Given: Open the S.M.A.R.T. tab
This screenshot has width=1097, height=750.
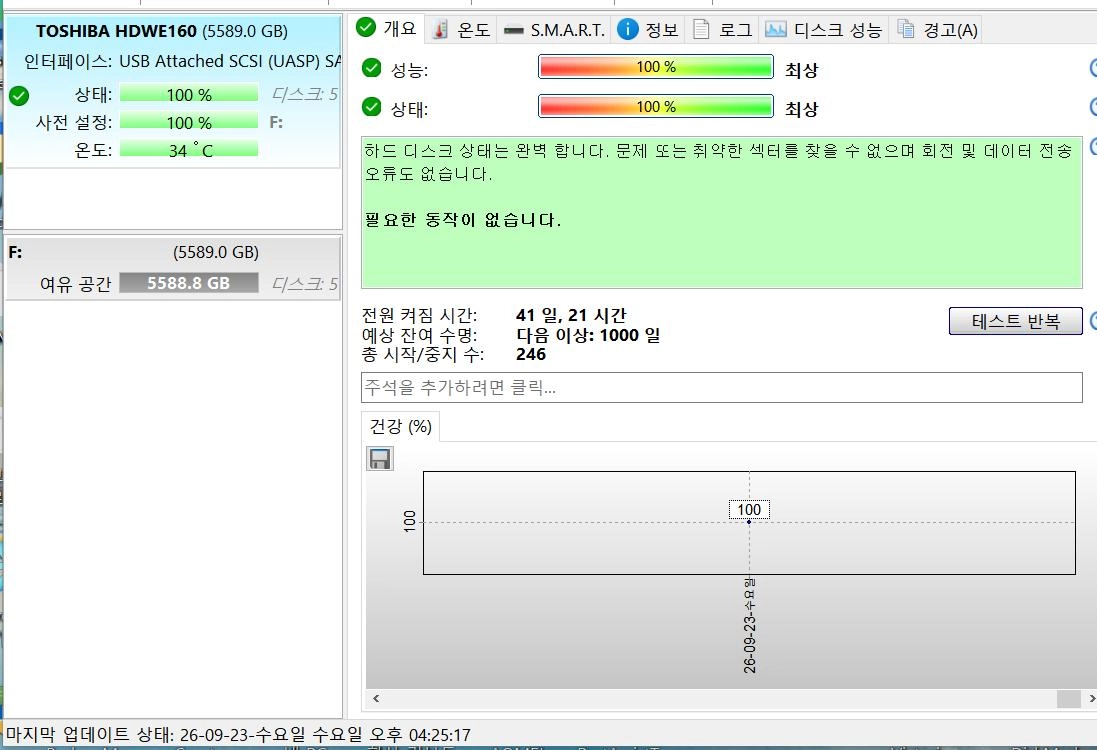Looking at the screenshot, I should point(554,30).
